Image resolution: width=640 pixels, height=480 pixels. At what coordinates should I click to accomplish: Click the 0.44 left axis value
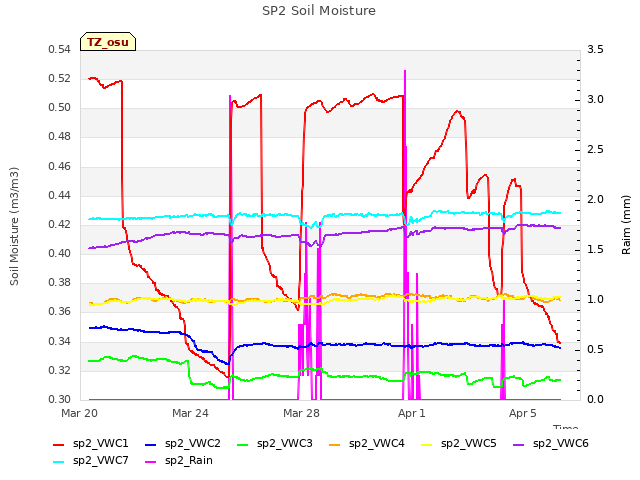tap(60, 196)
